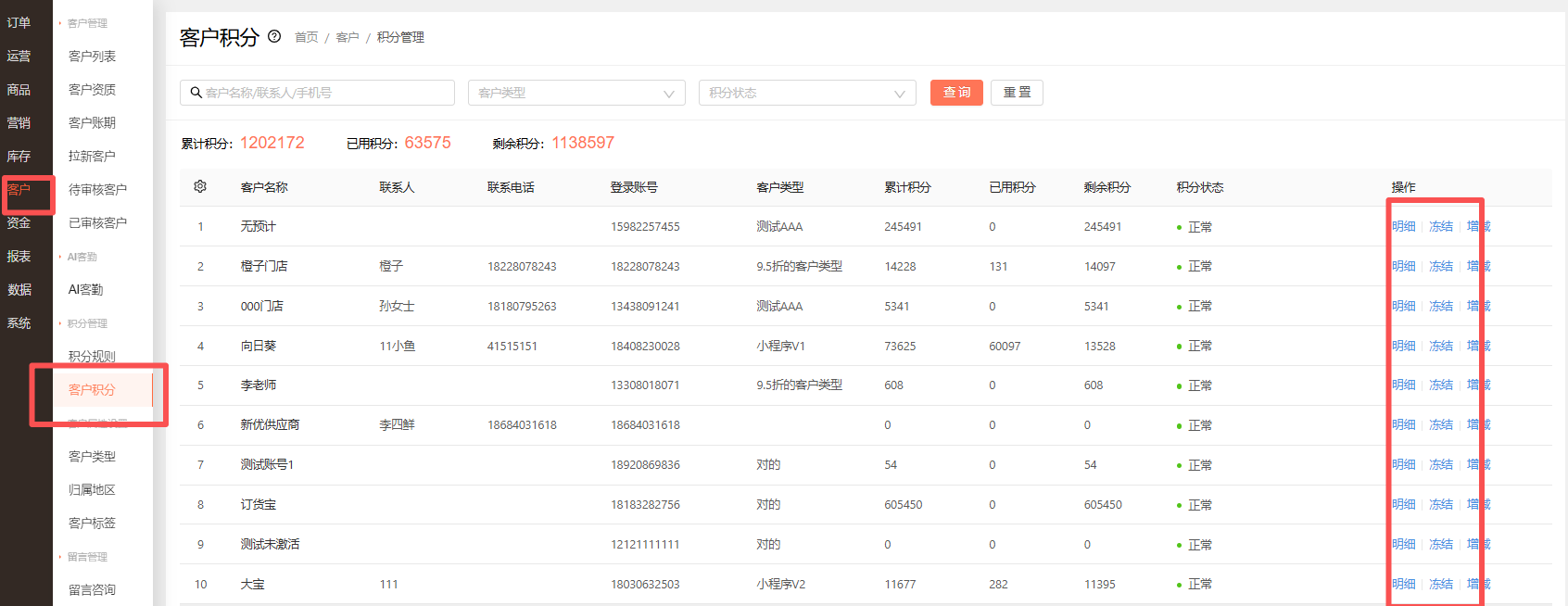The width and height of the screenshot is (1568, 606).
Task: Focus the 客户名称/联系人/手机号 search input
Action: (x=317, y=93)
